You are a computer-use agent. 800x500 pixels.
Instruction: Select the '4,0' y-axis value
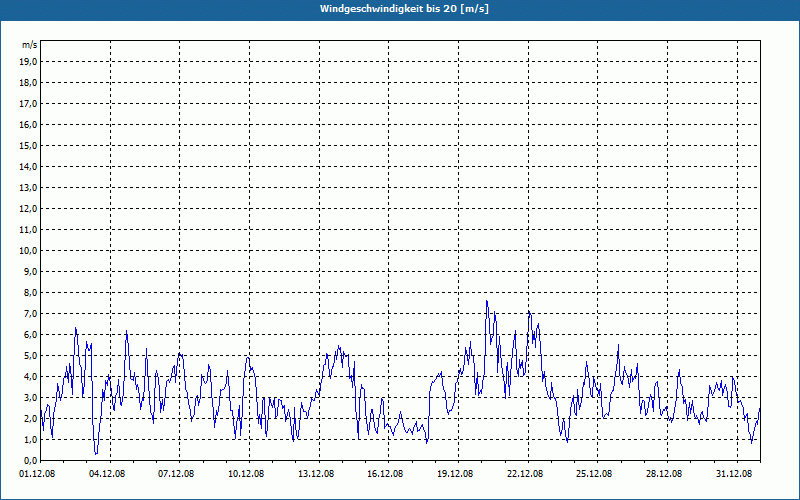[30, 377]
